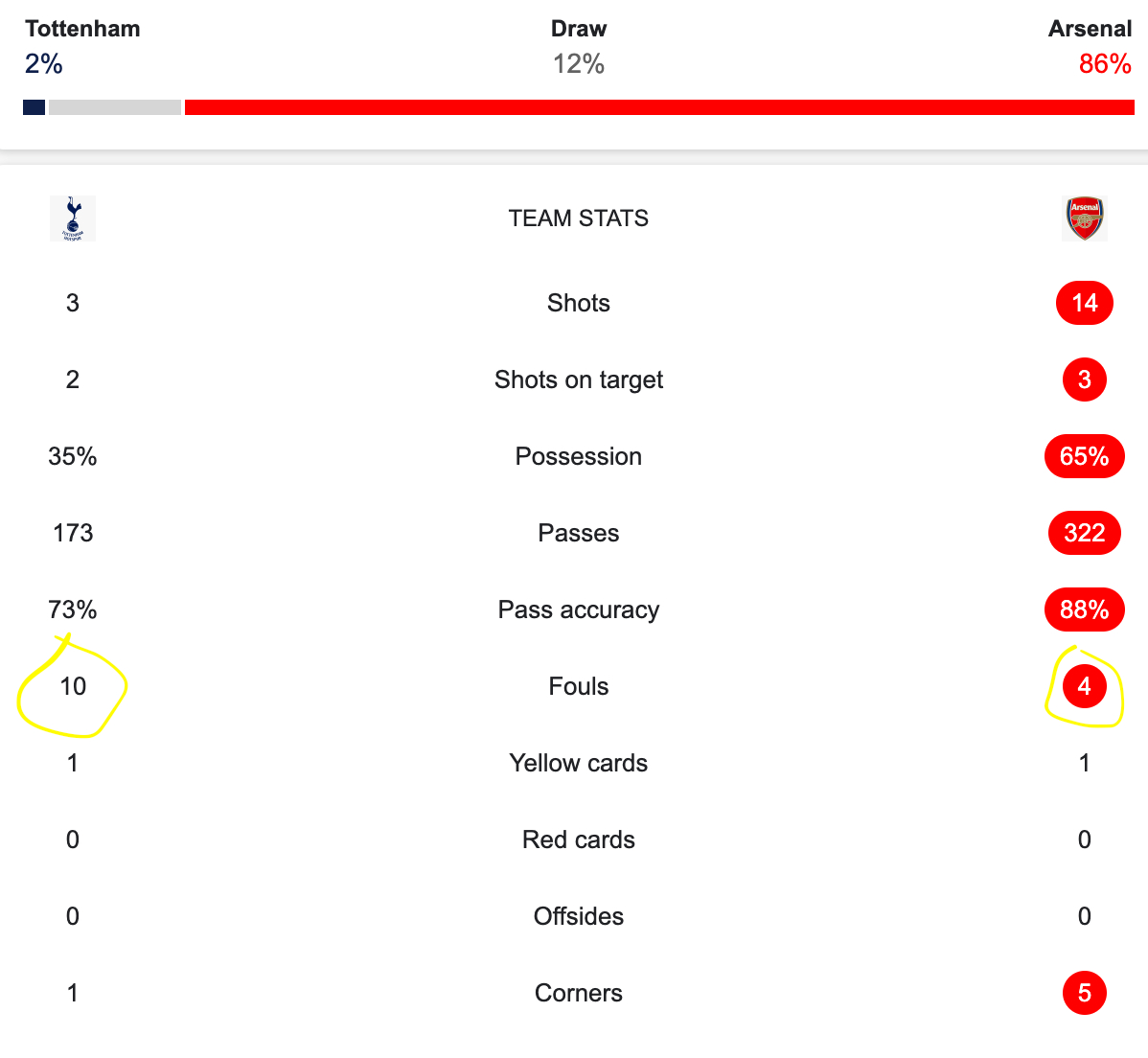
Task: Click the Draw label
Action: tap(578, 29)
